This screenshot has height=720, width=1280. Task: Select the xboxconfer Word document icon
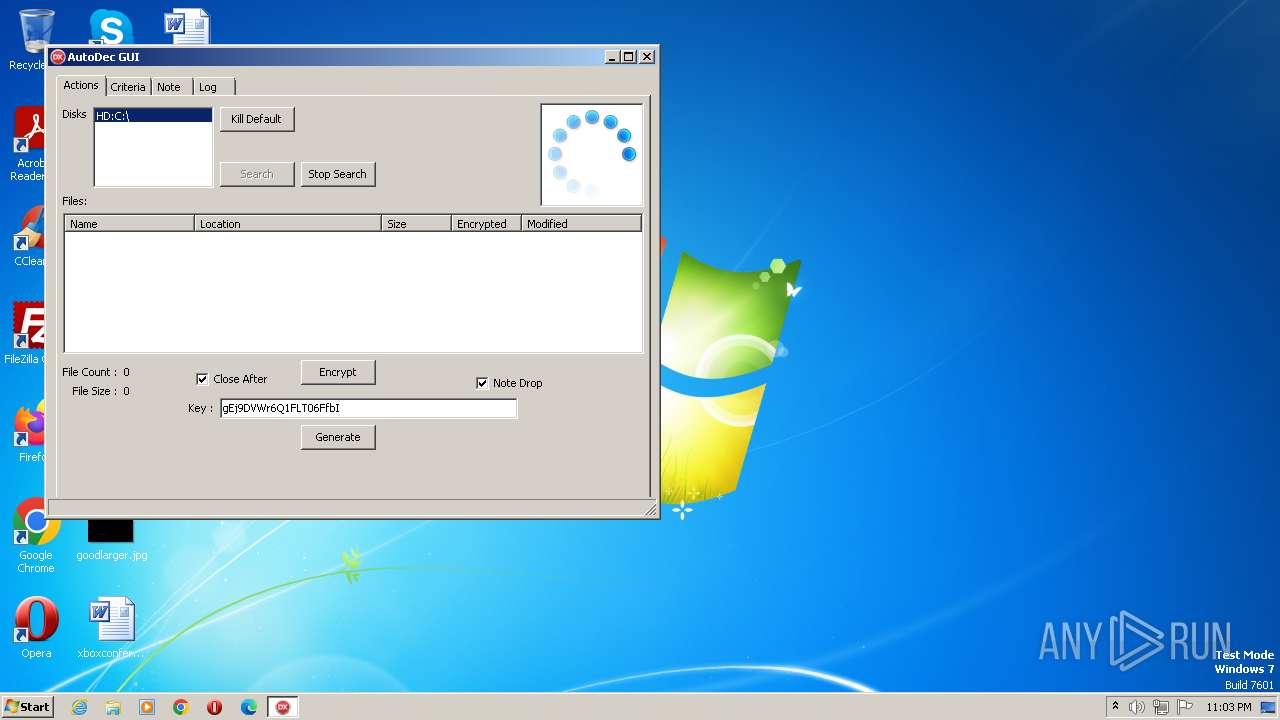111,628
